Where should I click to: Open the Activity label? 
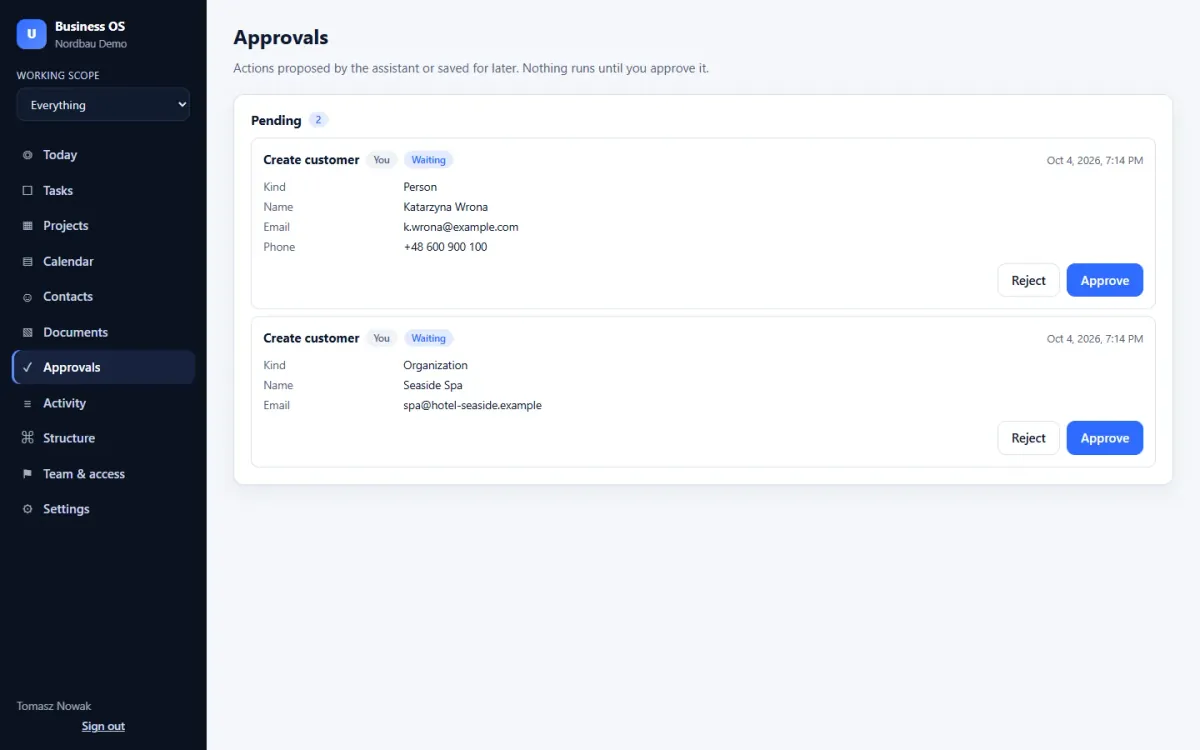point(65,403)
